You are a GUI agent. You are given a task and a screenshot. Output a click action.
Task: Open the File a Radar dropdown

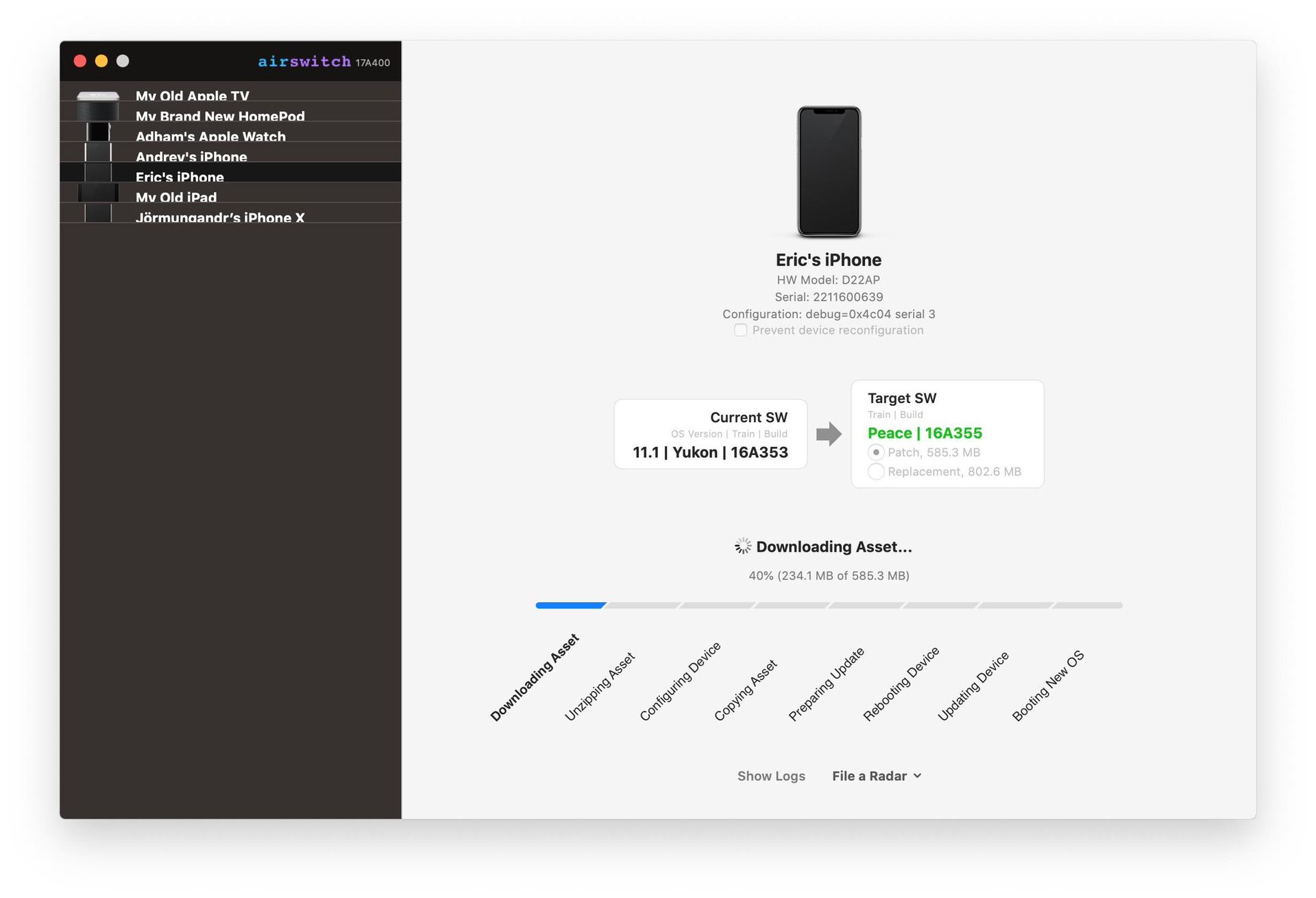(x=877, y=776)
